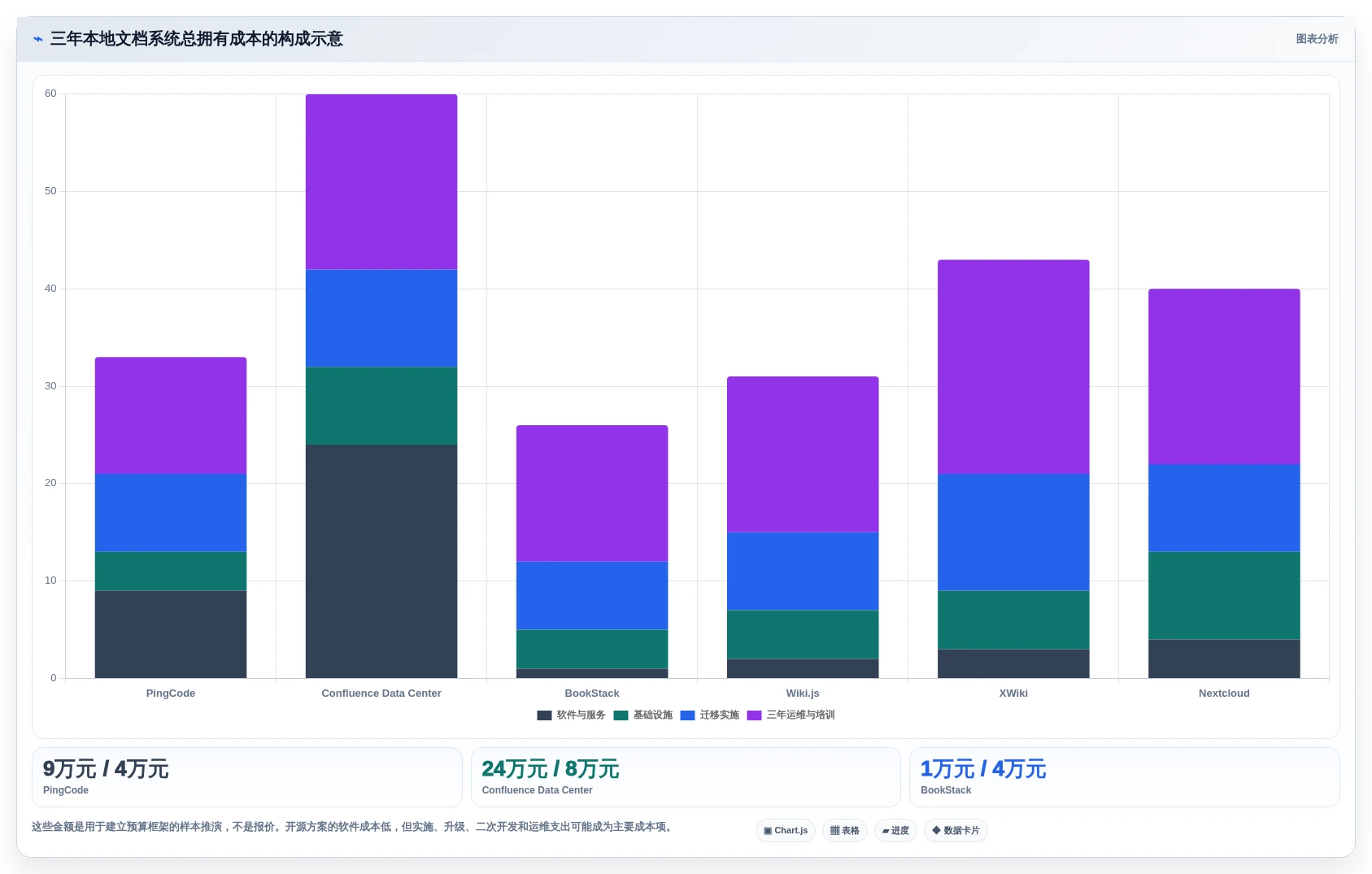
Task: Click the bar icon on the 进度 tag
Action: pyautogui.click(x=886, y=831)
